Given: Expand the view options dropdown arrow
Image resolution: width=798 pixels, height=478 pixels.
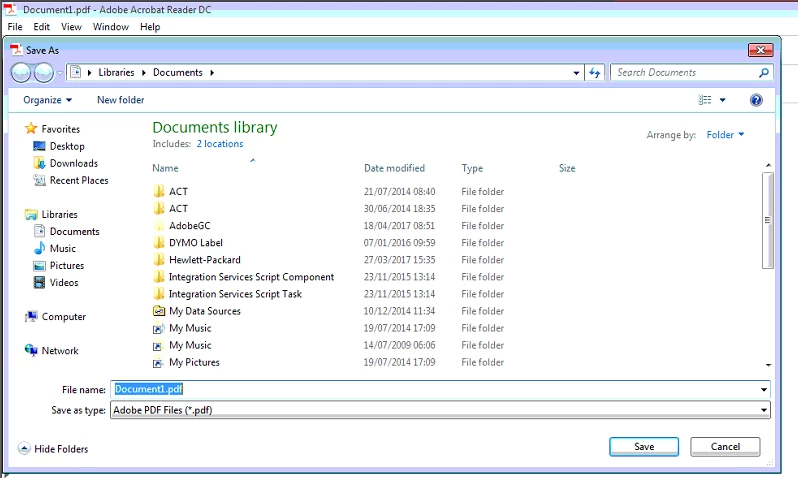Looking at the screenshot, I should pyautogui.click(x=722, y=100).
